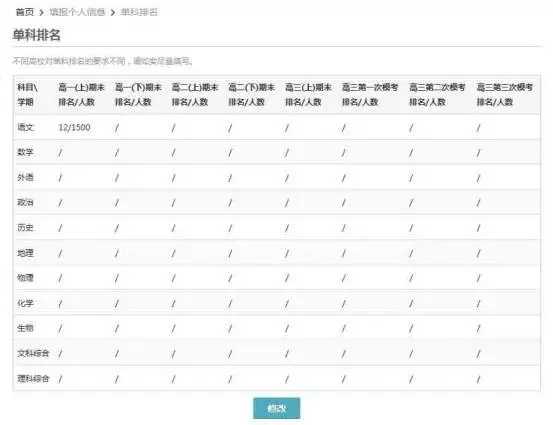
Task: Click the 修改 button
Action: 276,408
